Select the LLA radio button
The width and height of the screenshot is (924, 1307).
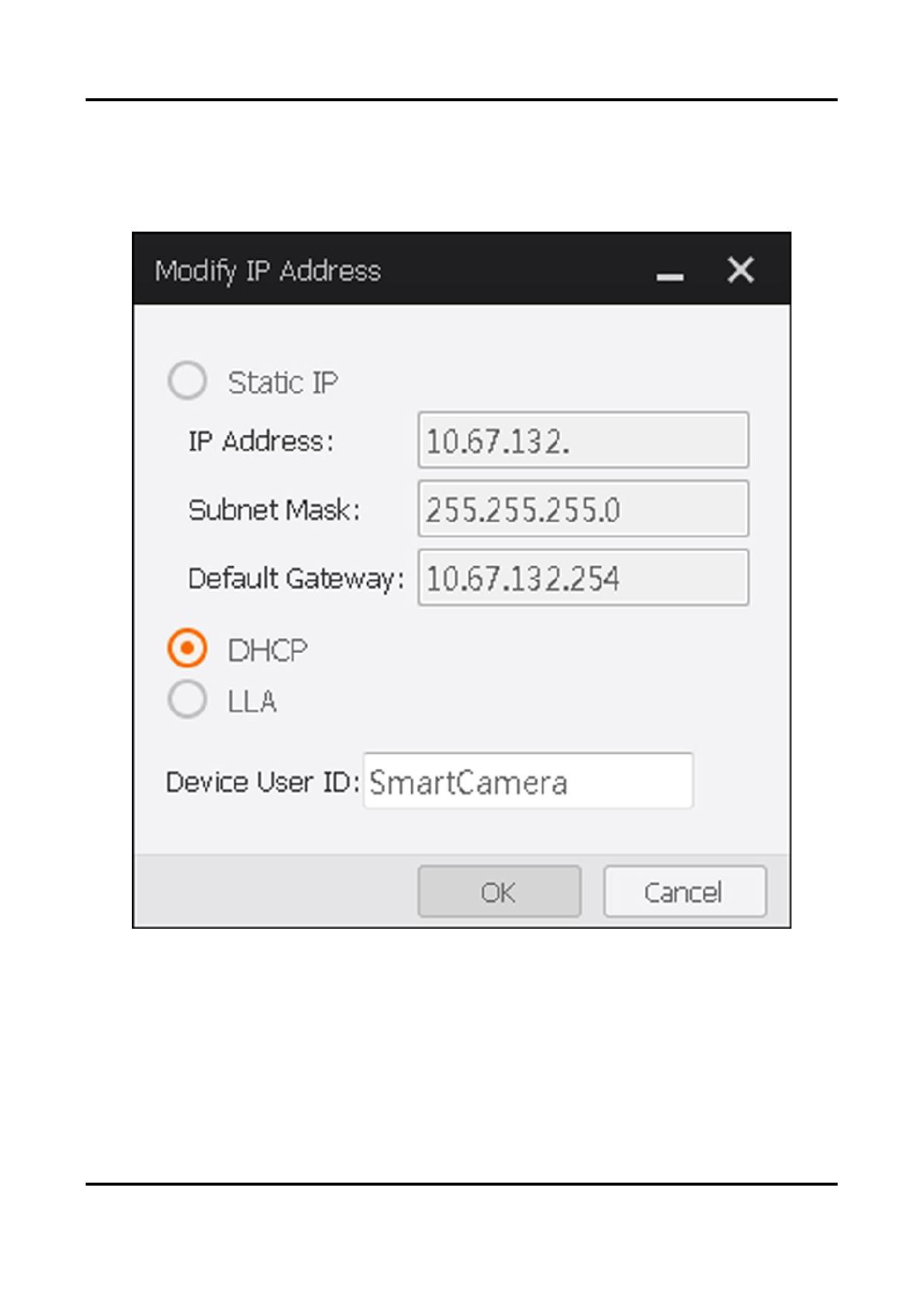[x=187, y=699]
